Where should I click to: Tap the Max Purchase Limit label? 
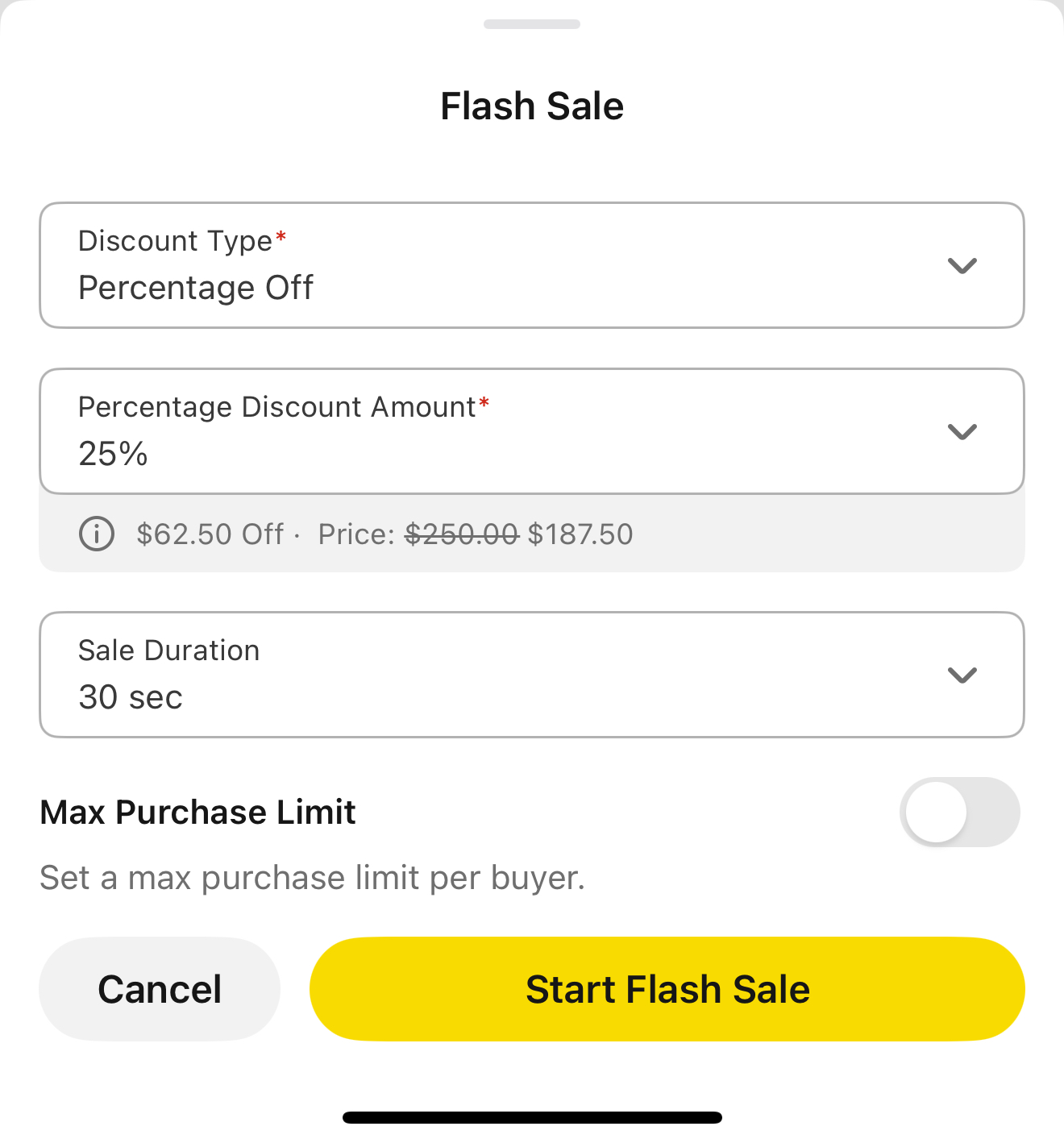(197, 812)
